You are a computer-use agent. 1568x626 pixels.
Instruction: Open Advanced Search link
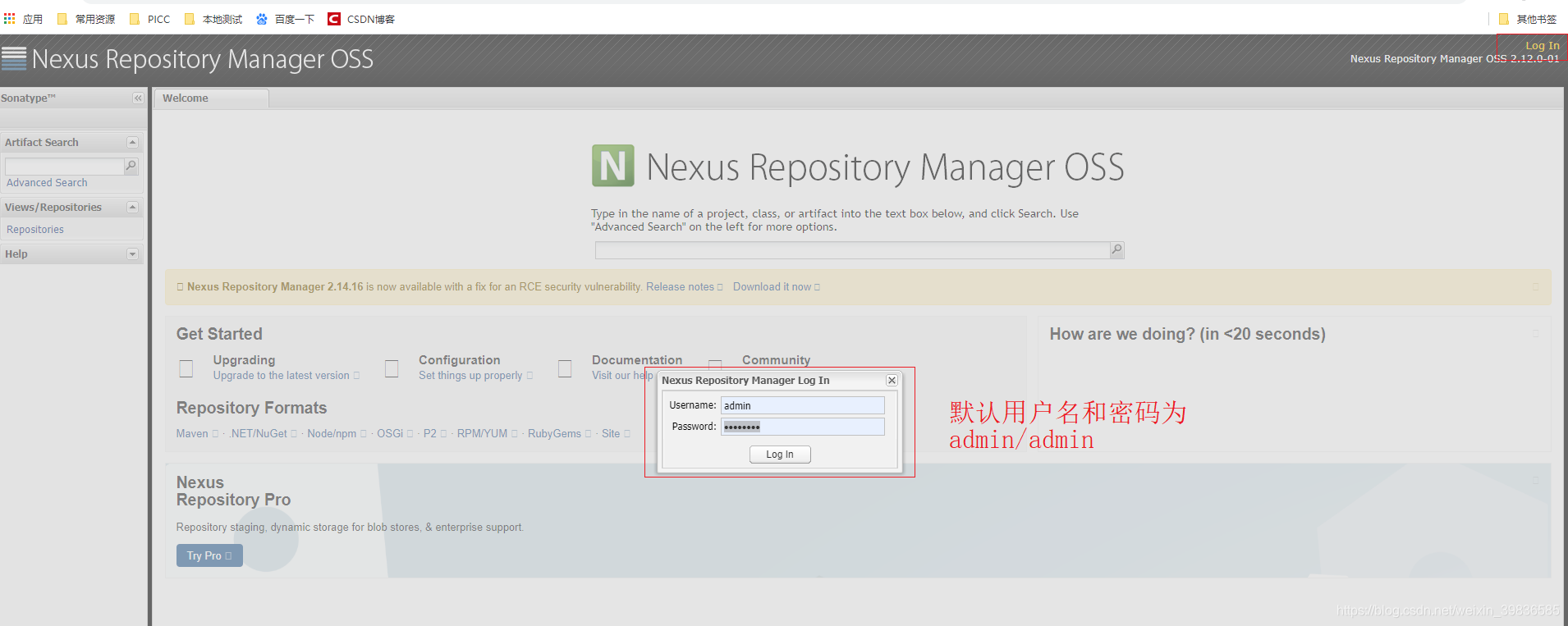[x=47, y=183]
